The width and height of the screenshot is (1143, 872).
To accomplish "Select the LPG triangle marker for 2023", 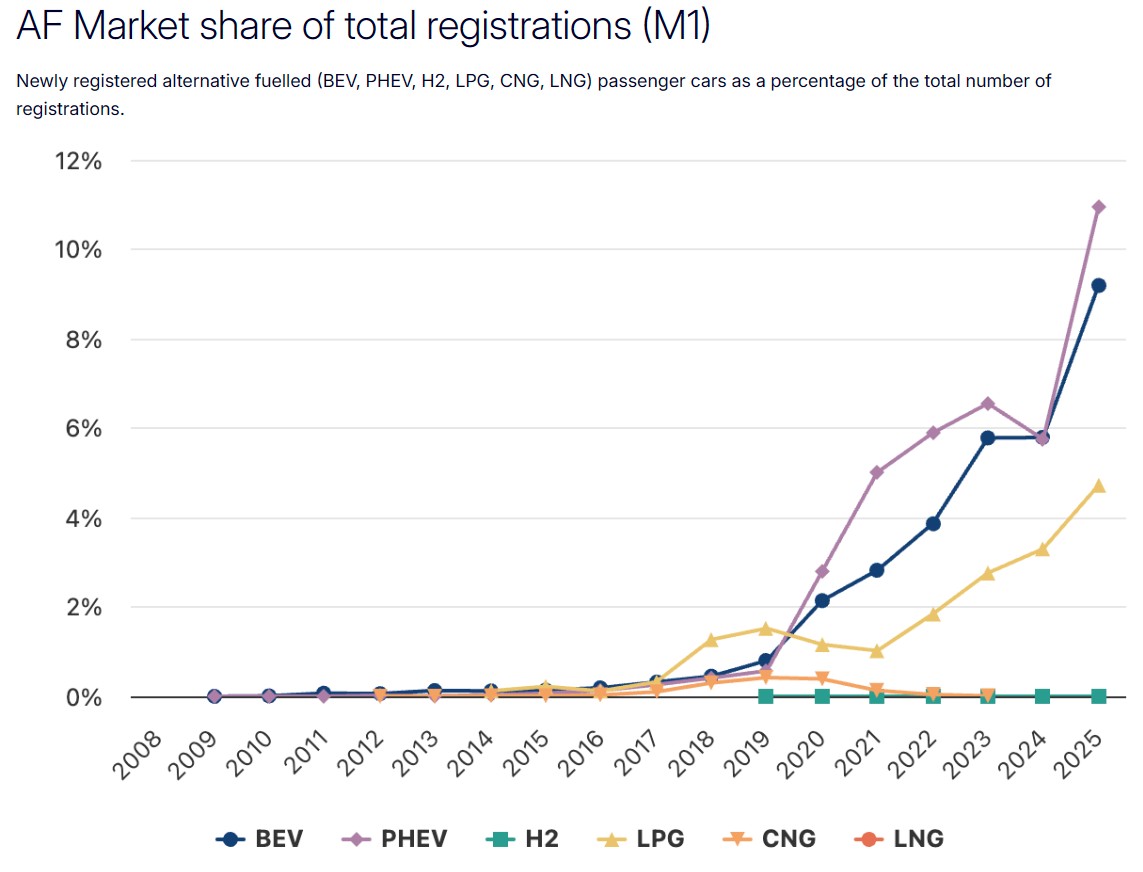I will click(988, 574).
